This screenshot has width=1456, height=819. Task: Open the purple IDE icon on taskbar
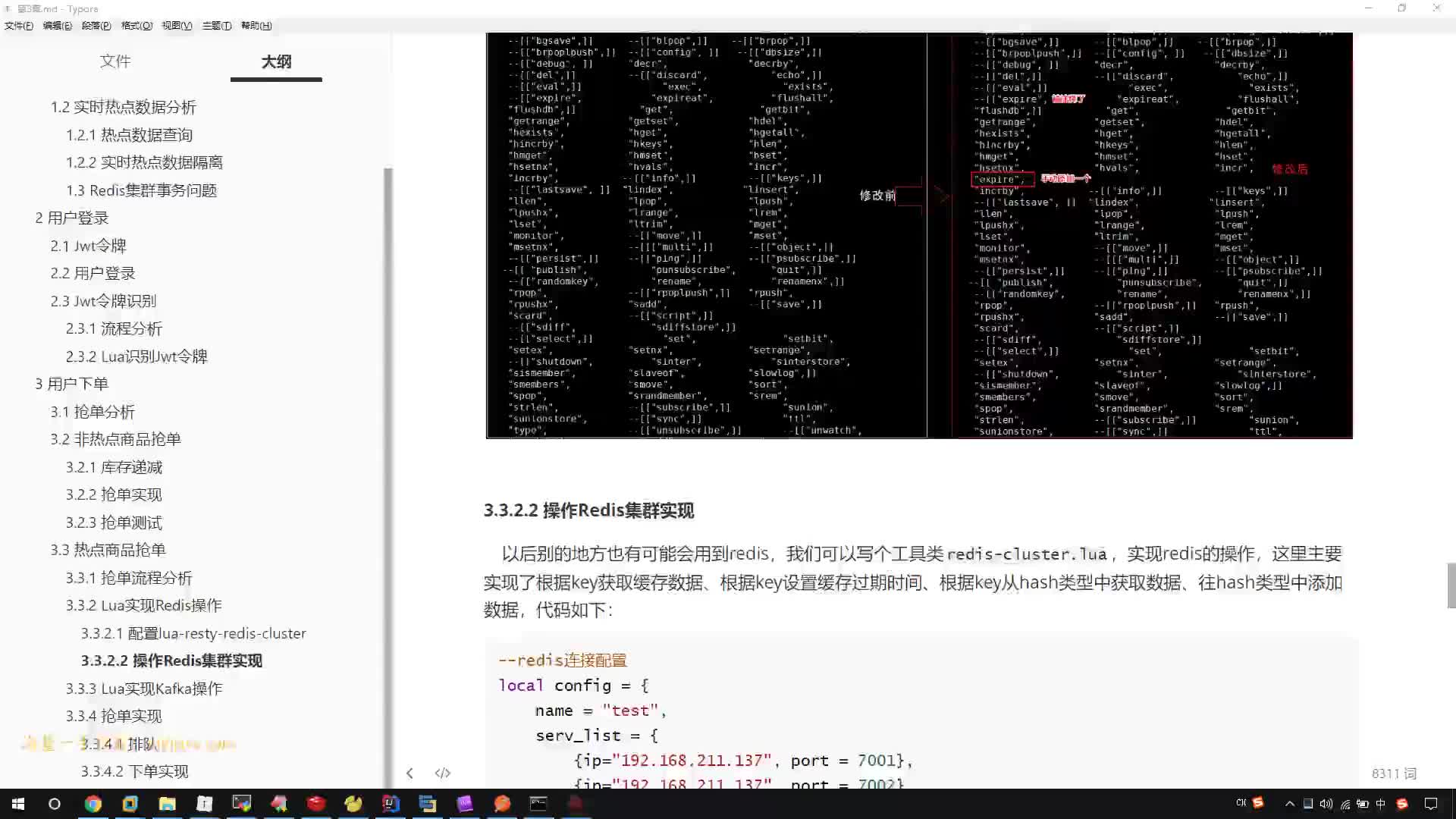[464, 804]
